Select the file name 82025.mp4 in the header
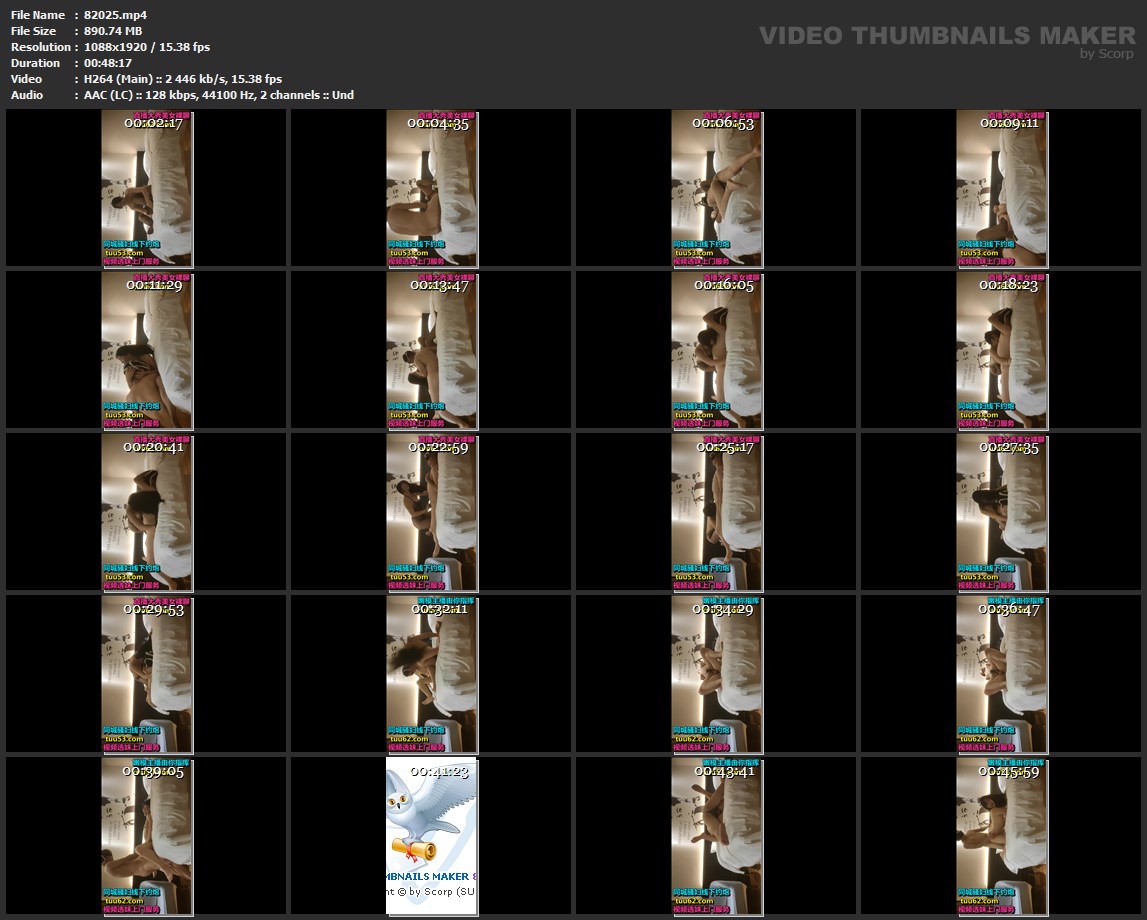This screenshot has height=920, width=1147. (115, 15)
